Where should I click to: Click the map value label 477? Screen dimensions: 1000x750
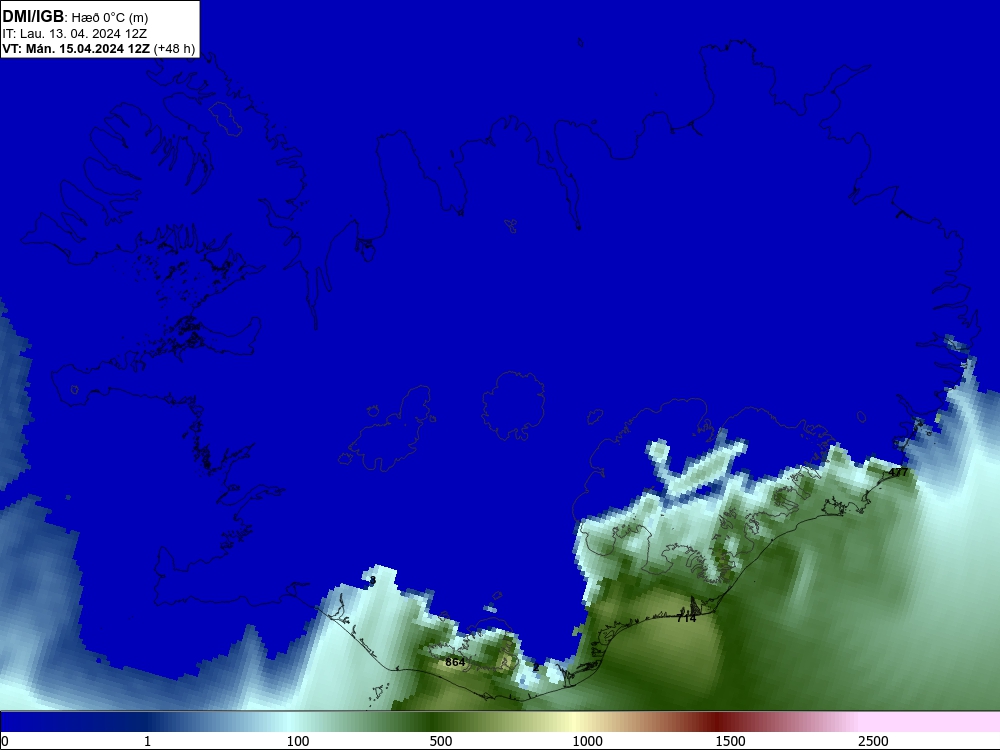898,473
